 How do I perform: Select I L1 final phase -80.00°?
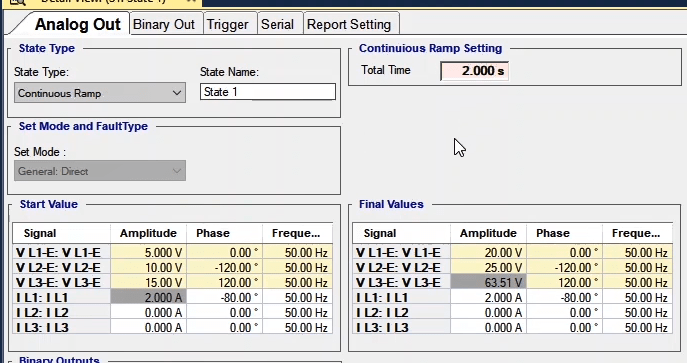[564, 297]
